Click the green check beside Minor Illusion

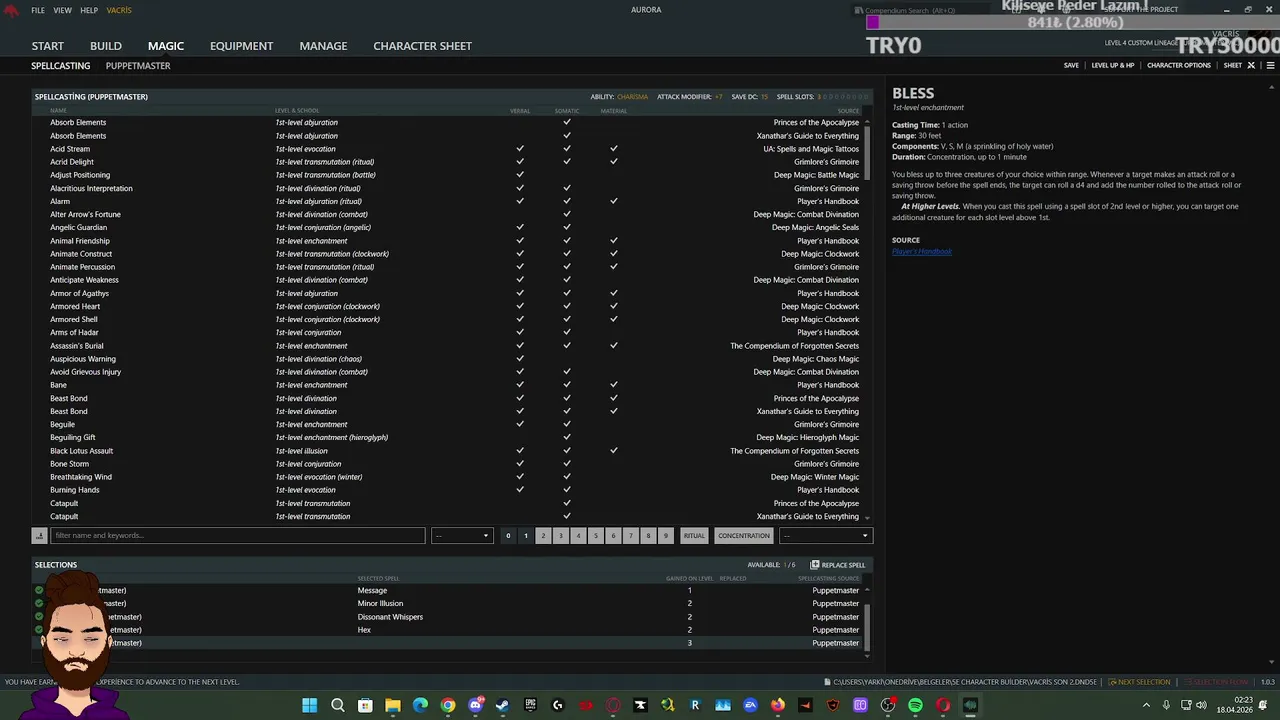pos(39,604)
